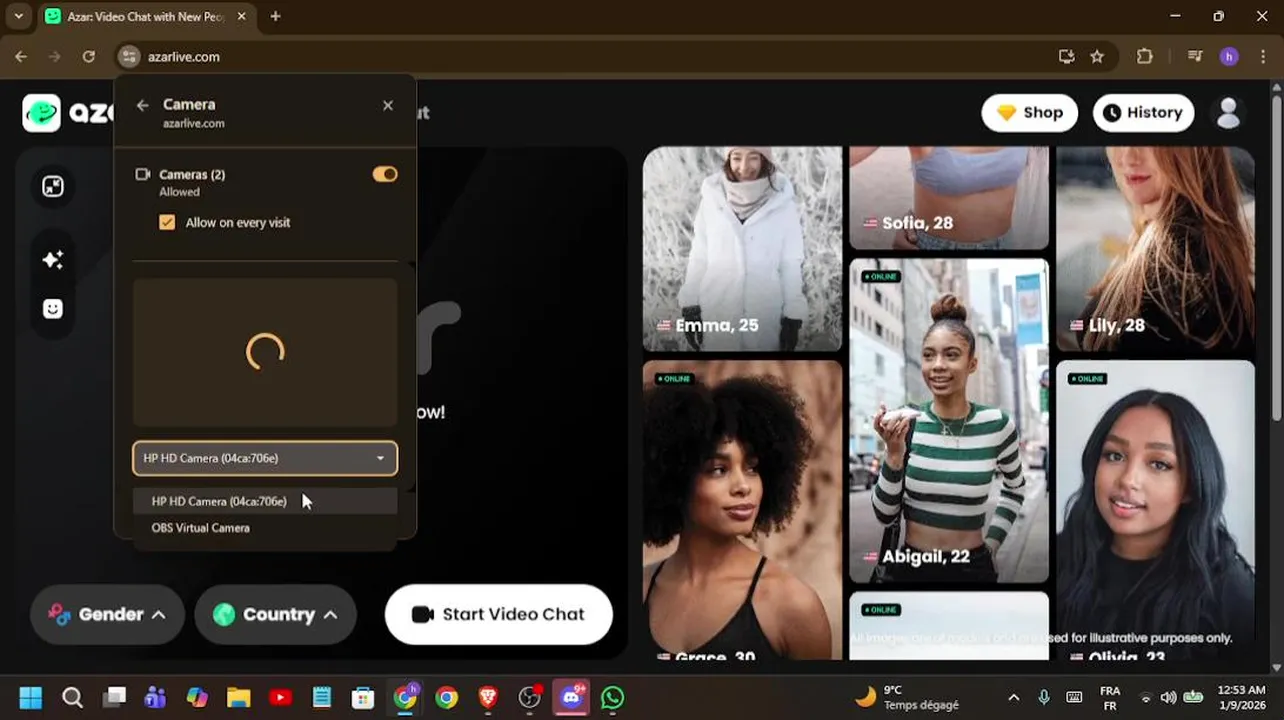Open the Shop button
The image size is (1284, 720).
(x=1030, y=113)
